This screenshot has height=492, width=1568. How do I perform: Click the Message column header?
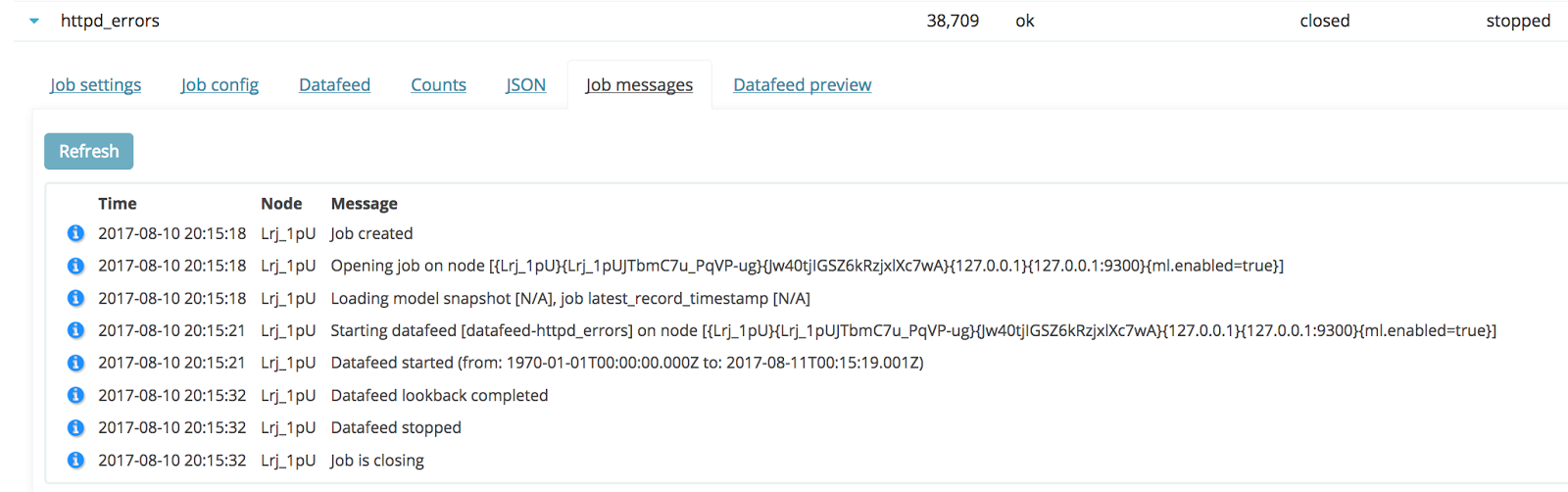[x=365, y=203]
